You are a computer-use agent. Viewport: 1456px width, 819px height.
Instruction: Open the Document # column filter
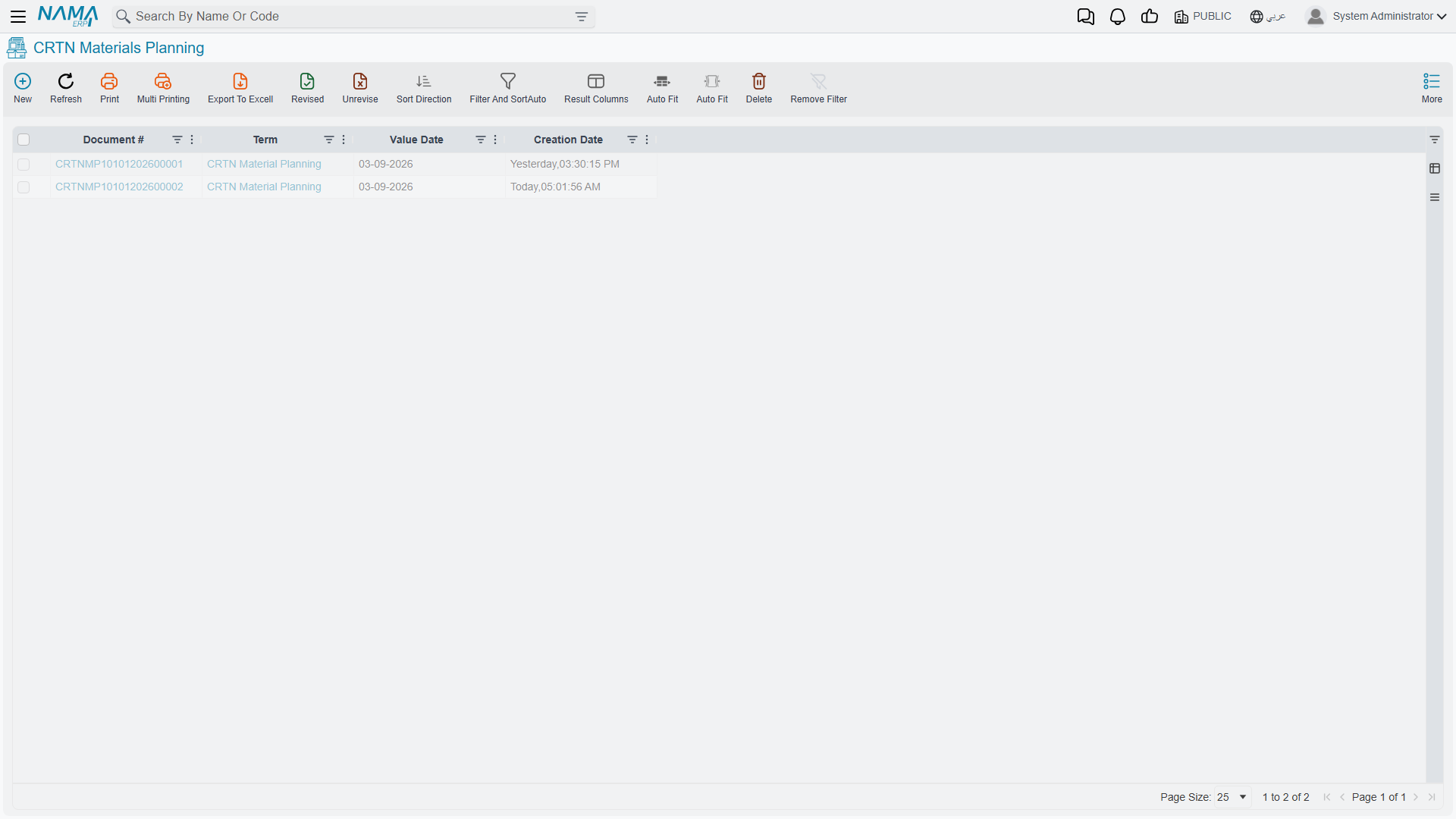177,140
